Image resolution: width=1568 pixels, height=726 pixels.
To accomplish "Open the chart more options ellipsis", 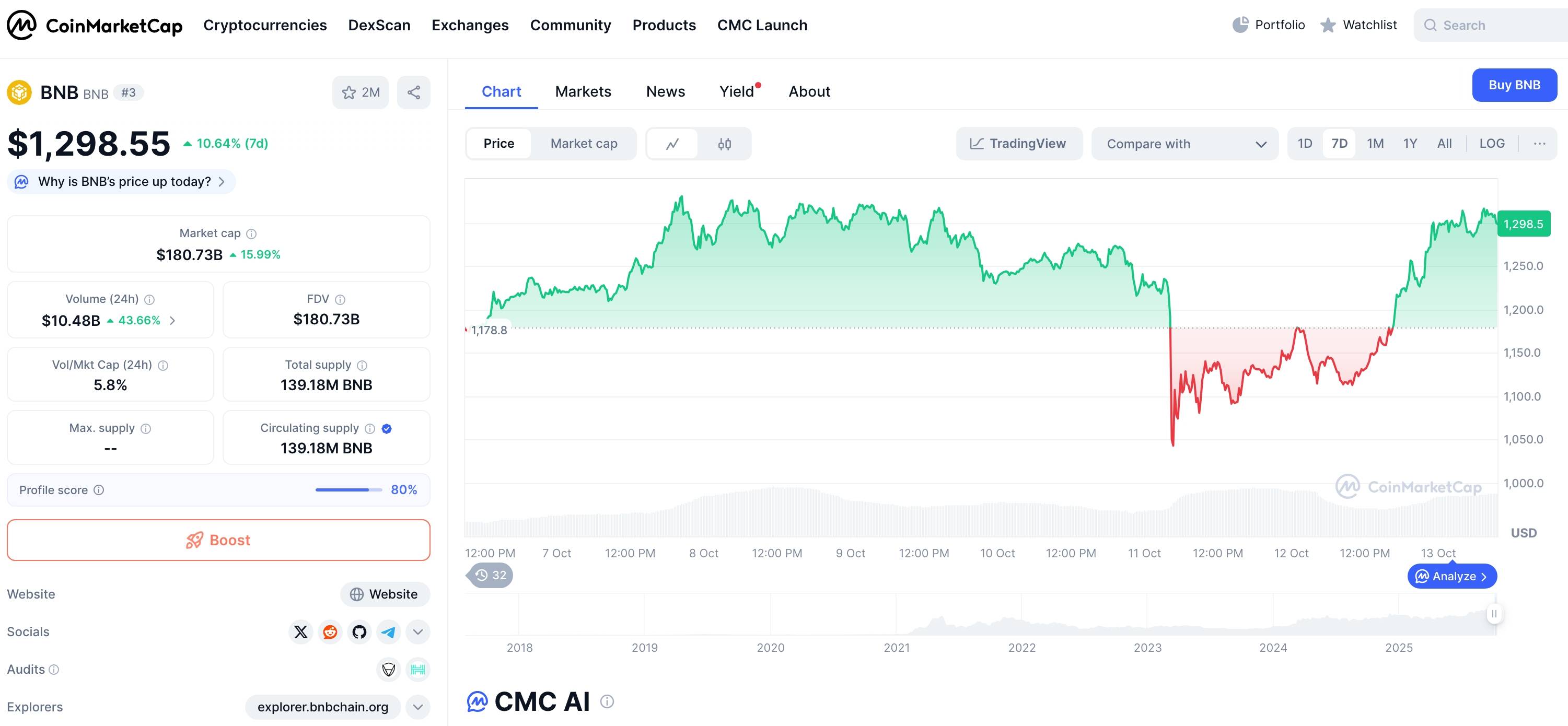I will pyautogui.click(x=1539, y=144).
